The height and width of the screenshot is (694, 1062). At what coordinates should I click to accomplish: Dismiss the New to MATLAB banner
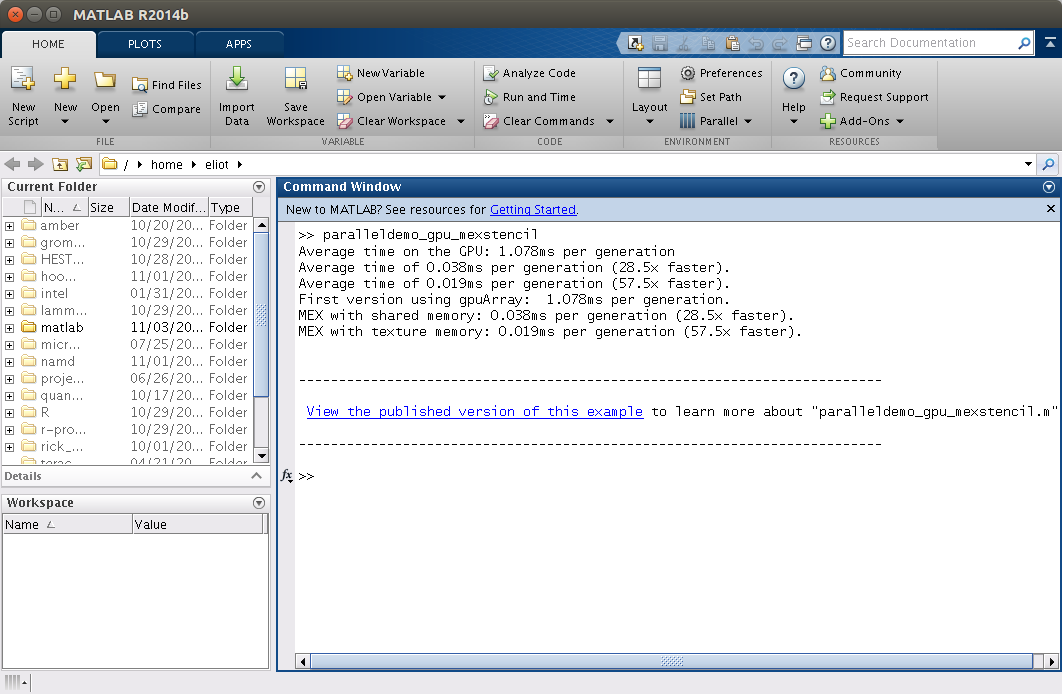tap(1050, 209)
